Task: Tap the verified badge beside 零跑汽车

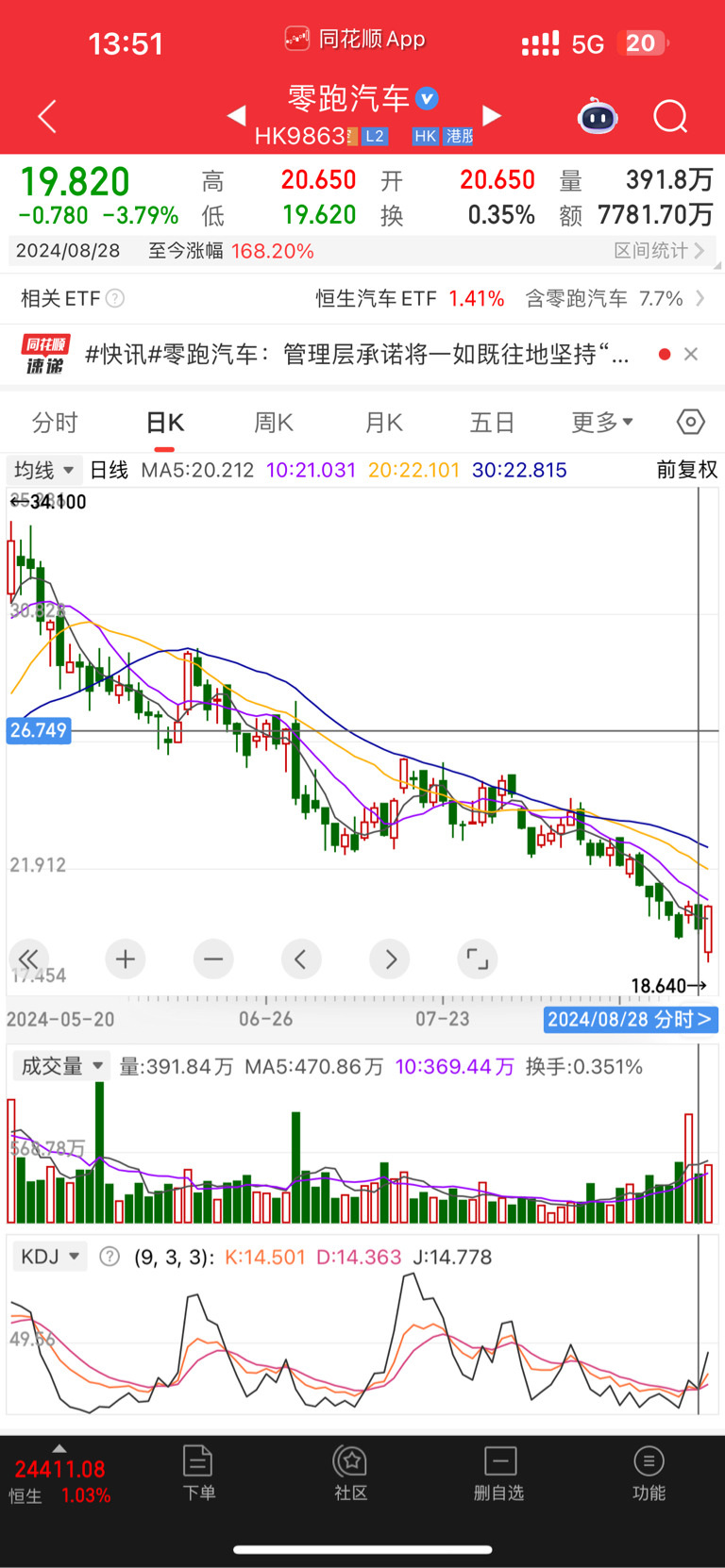Action: 427,98
